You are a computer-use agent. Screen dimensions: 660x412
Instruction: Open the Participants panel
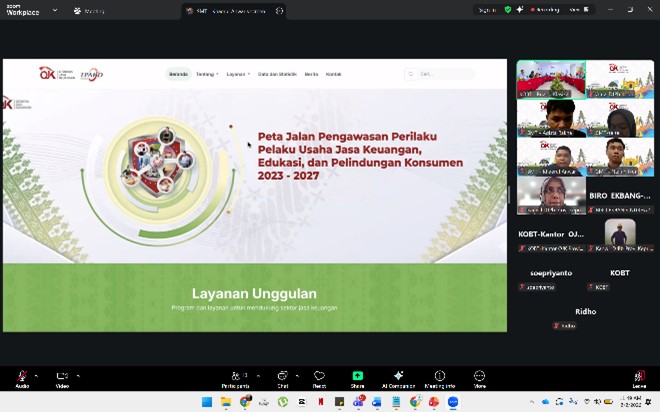coord(236,377)
